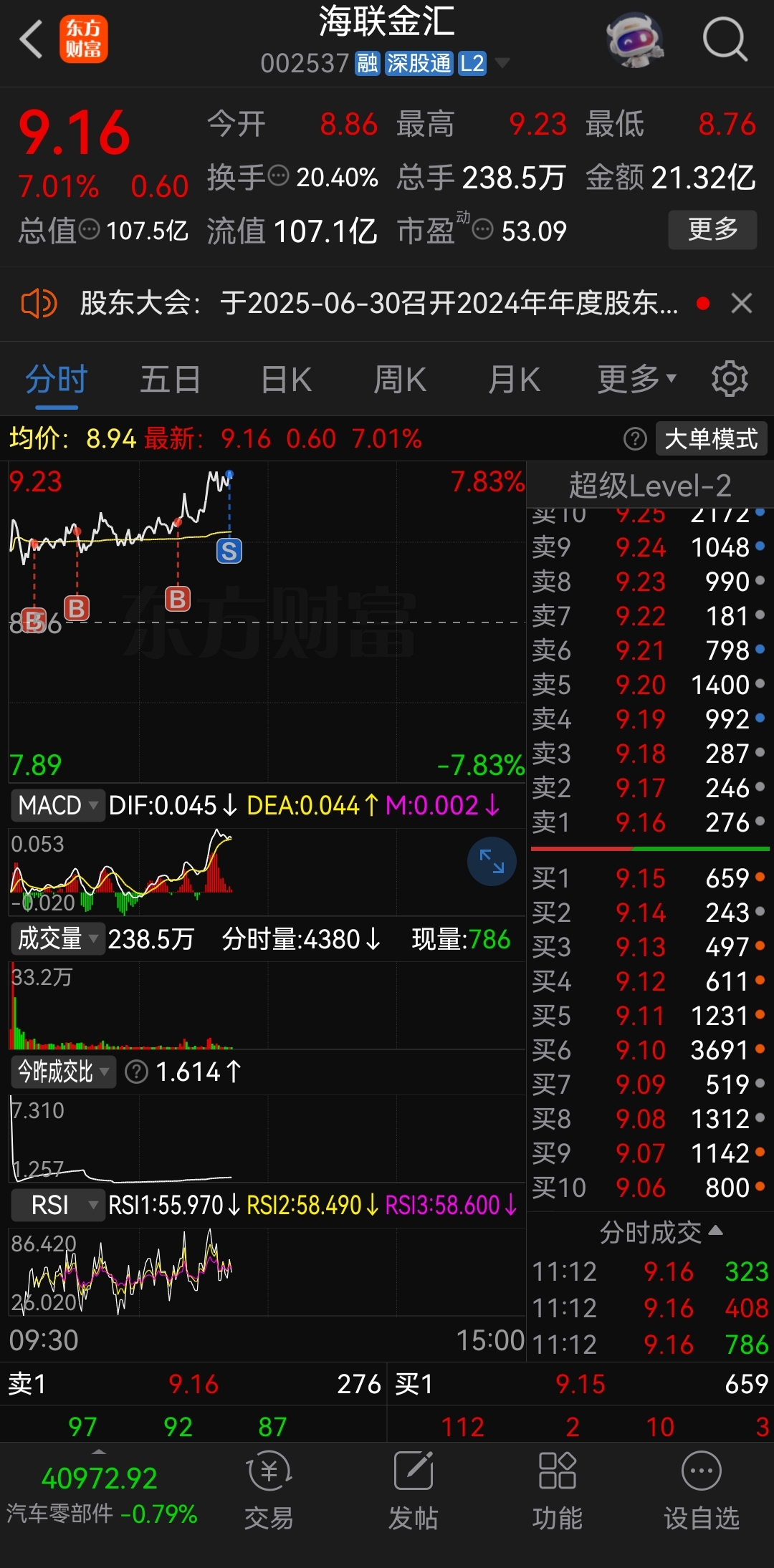
Task: Tap the announcement speaker icon
Action: pos(39,304)
